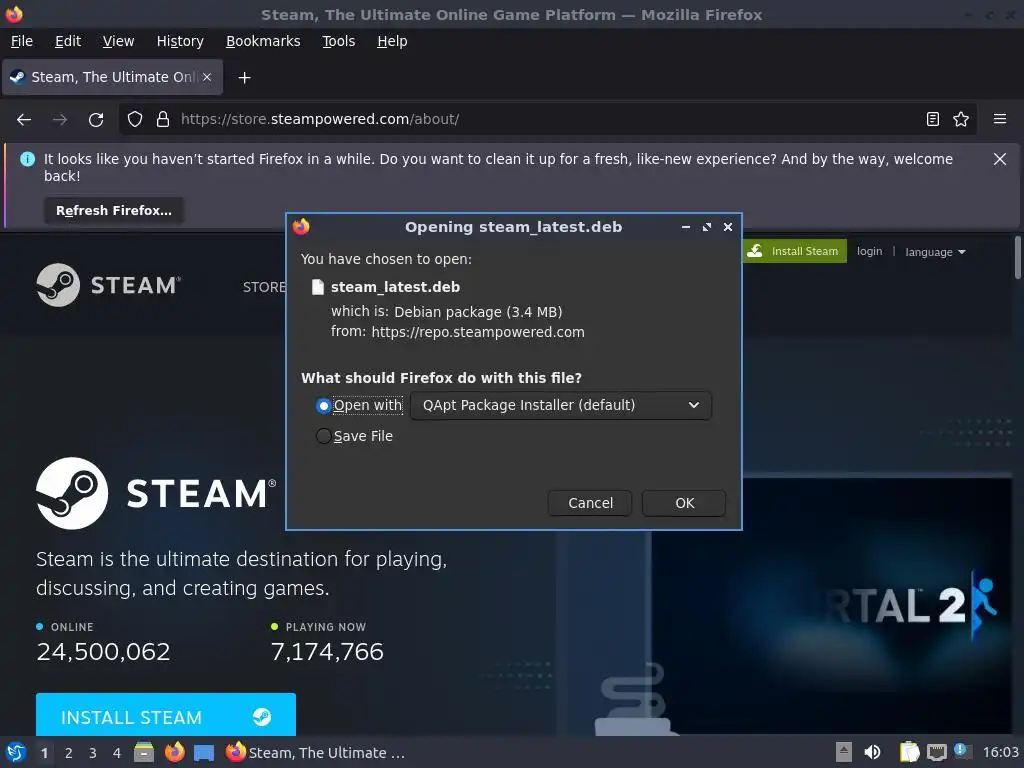Open the volume control tray icon

click(x=872, y=752)
